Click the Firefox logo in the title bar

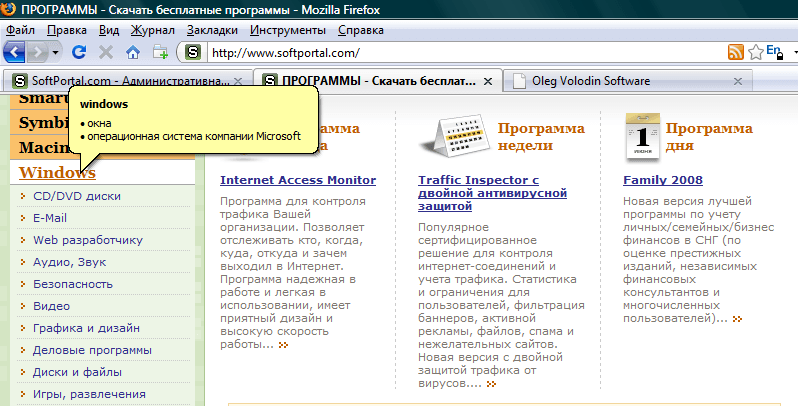pyautogui.click(x=8, y=9)
